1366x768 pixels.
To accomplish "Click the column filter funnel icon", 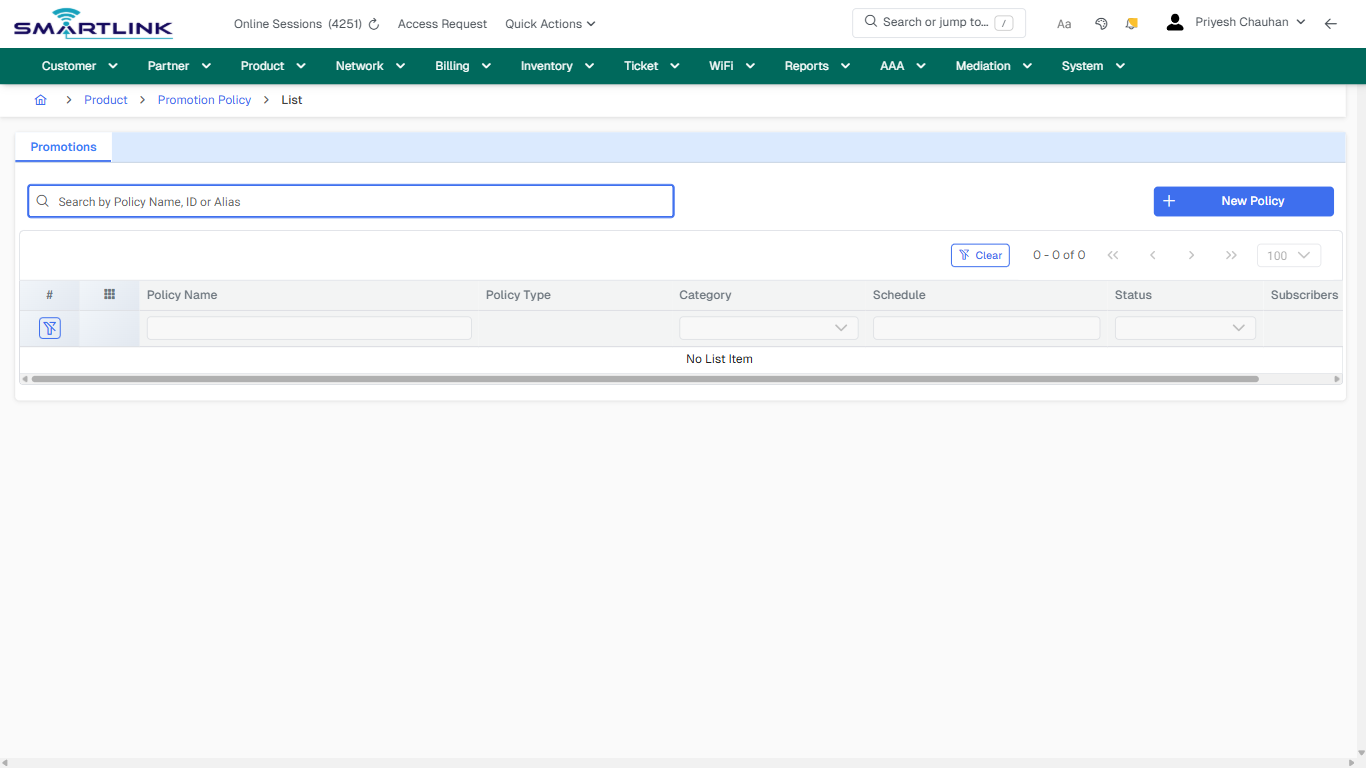I will point(49,327).
